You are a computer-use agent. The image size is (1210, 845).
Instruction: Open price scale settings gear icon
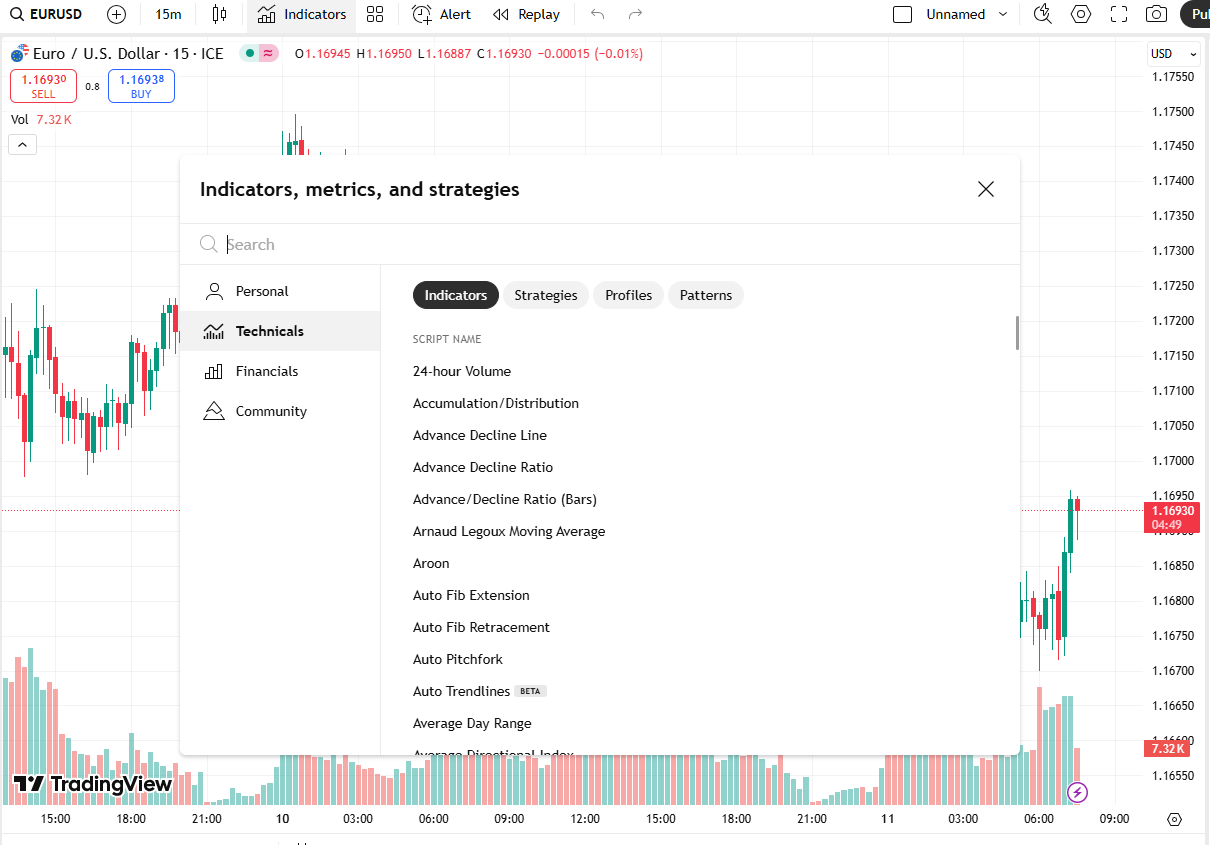(x=1174, y=819)
